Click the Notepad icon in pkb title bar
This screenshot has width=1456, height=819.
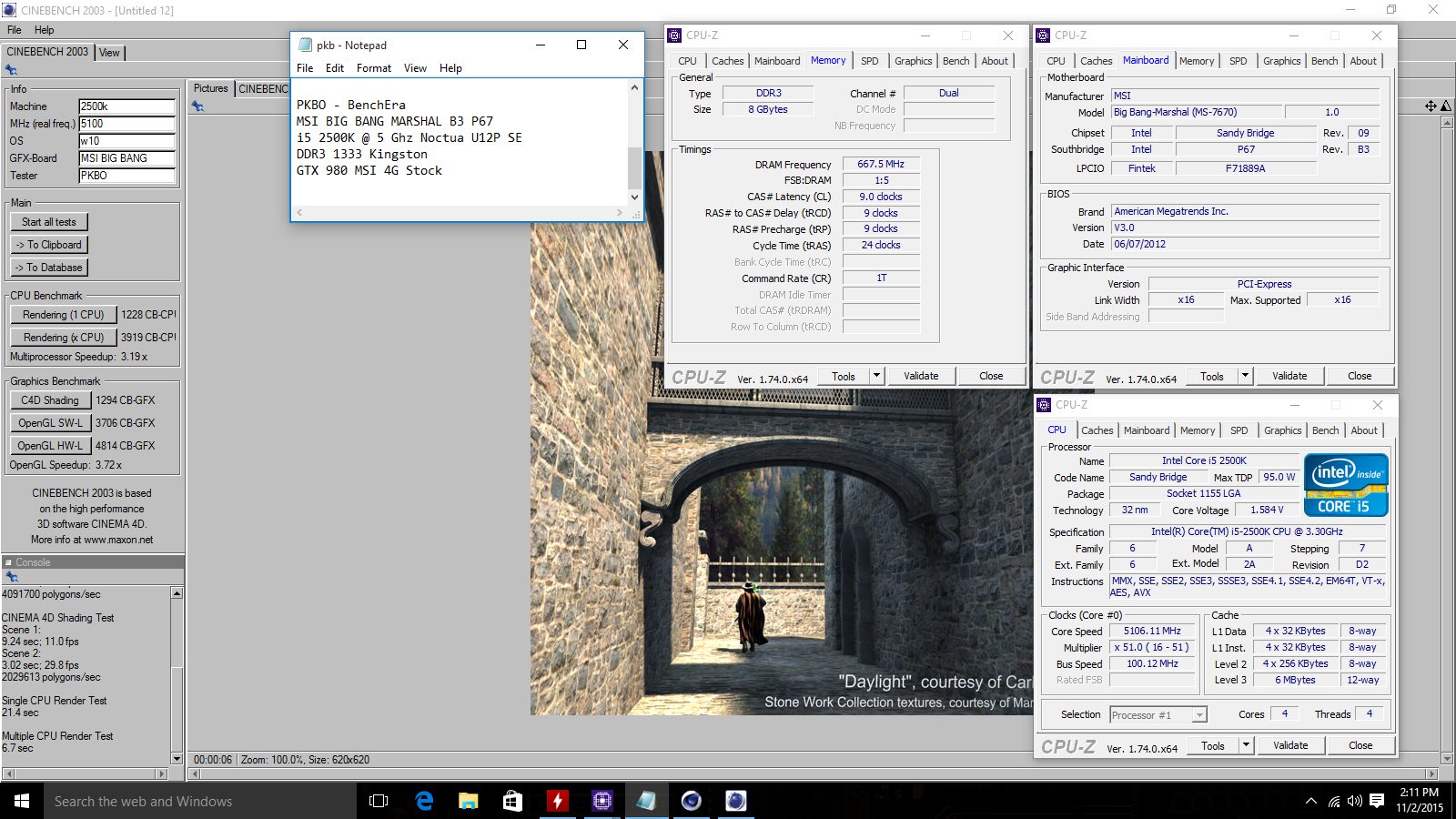click(304, 45)
